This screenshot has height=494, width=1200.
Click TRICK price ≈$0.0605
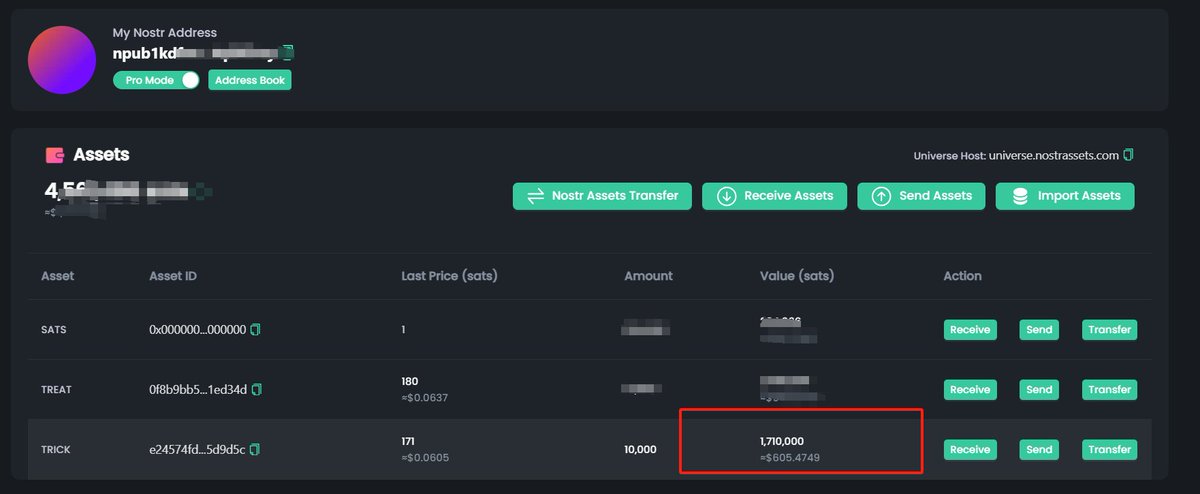(425, 457)
